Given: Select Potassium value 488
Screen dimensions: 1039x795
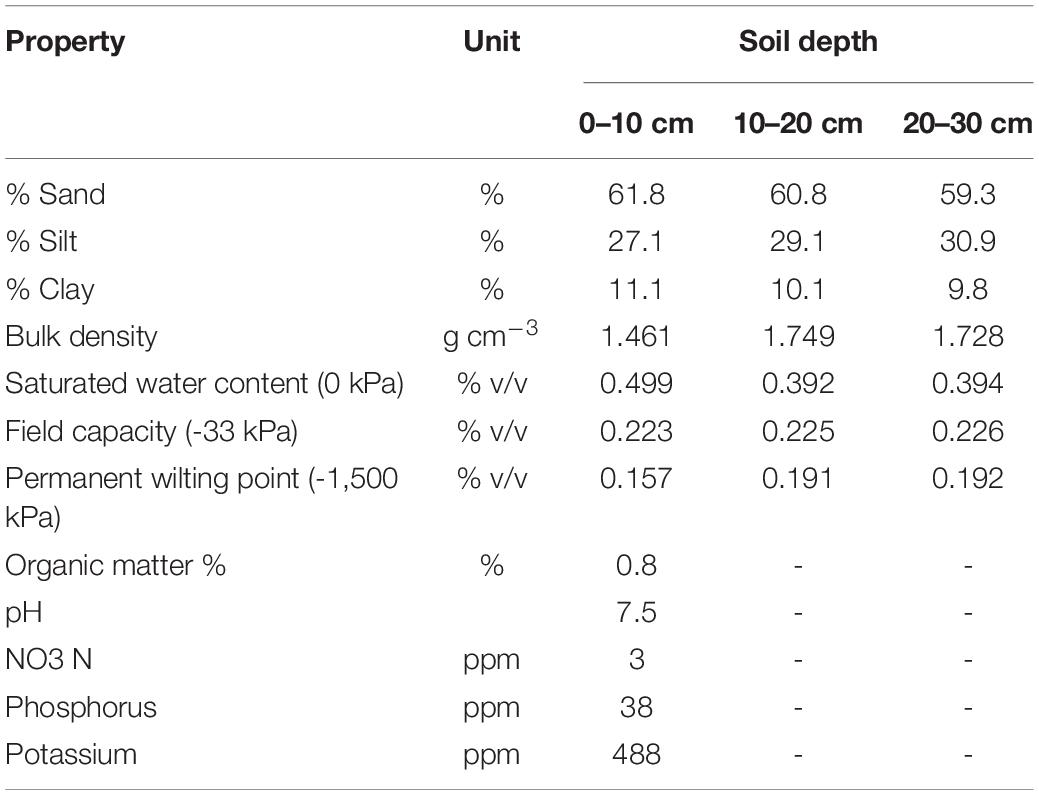Looking at the screenshot, I should click(636, 755).
